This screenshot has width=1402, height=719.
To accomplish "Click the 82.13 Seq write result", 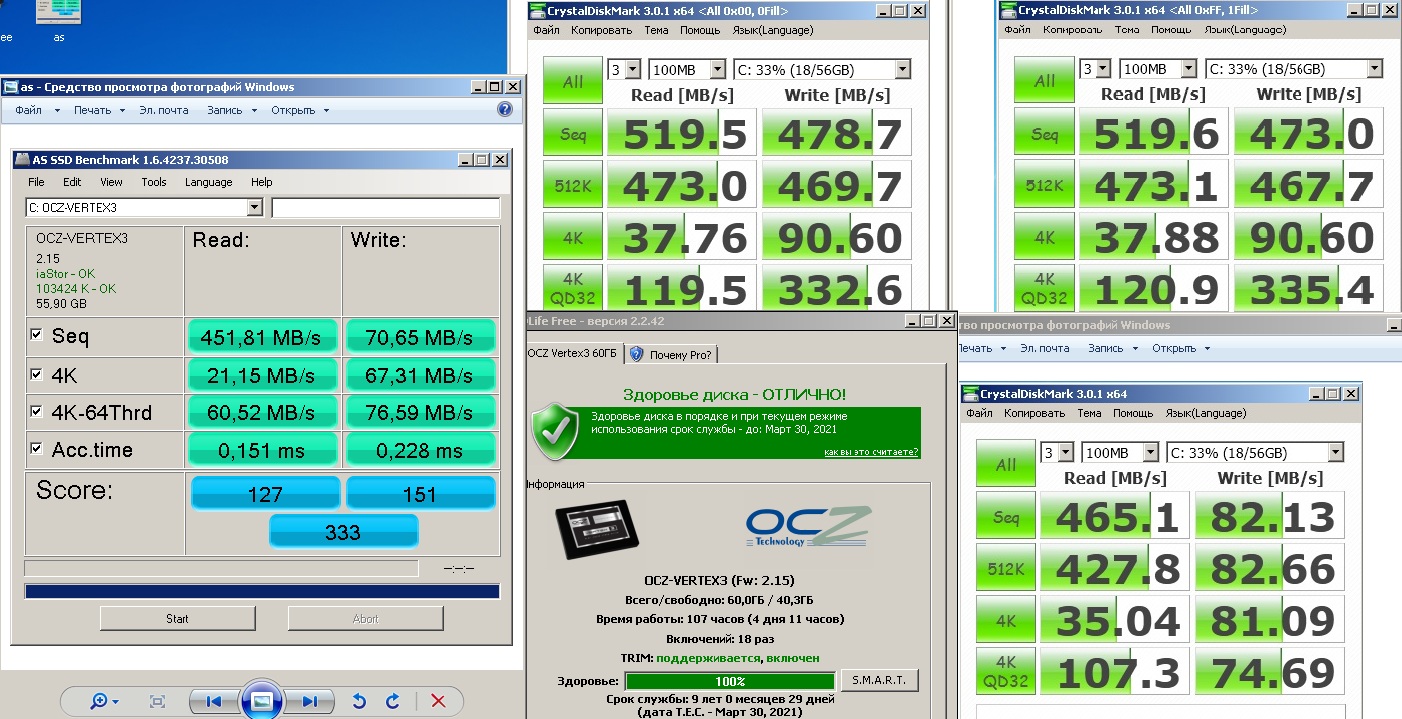I will pos(1270,517).
